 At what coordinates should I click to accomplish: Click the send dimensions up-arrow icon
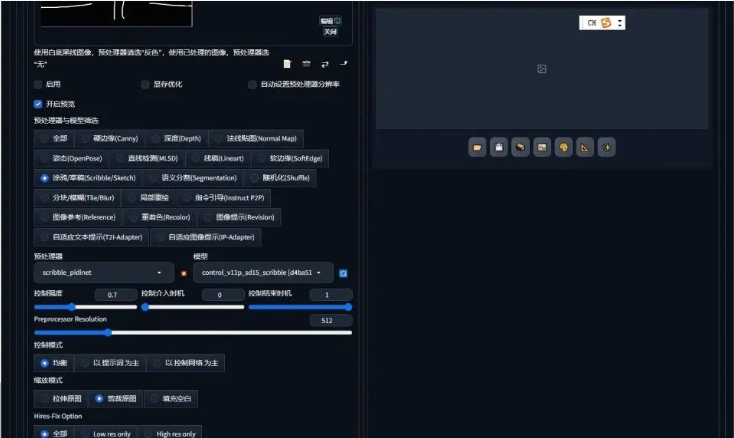[x=344, y=63]
